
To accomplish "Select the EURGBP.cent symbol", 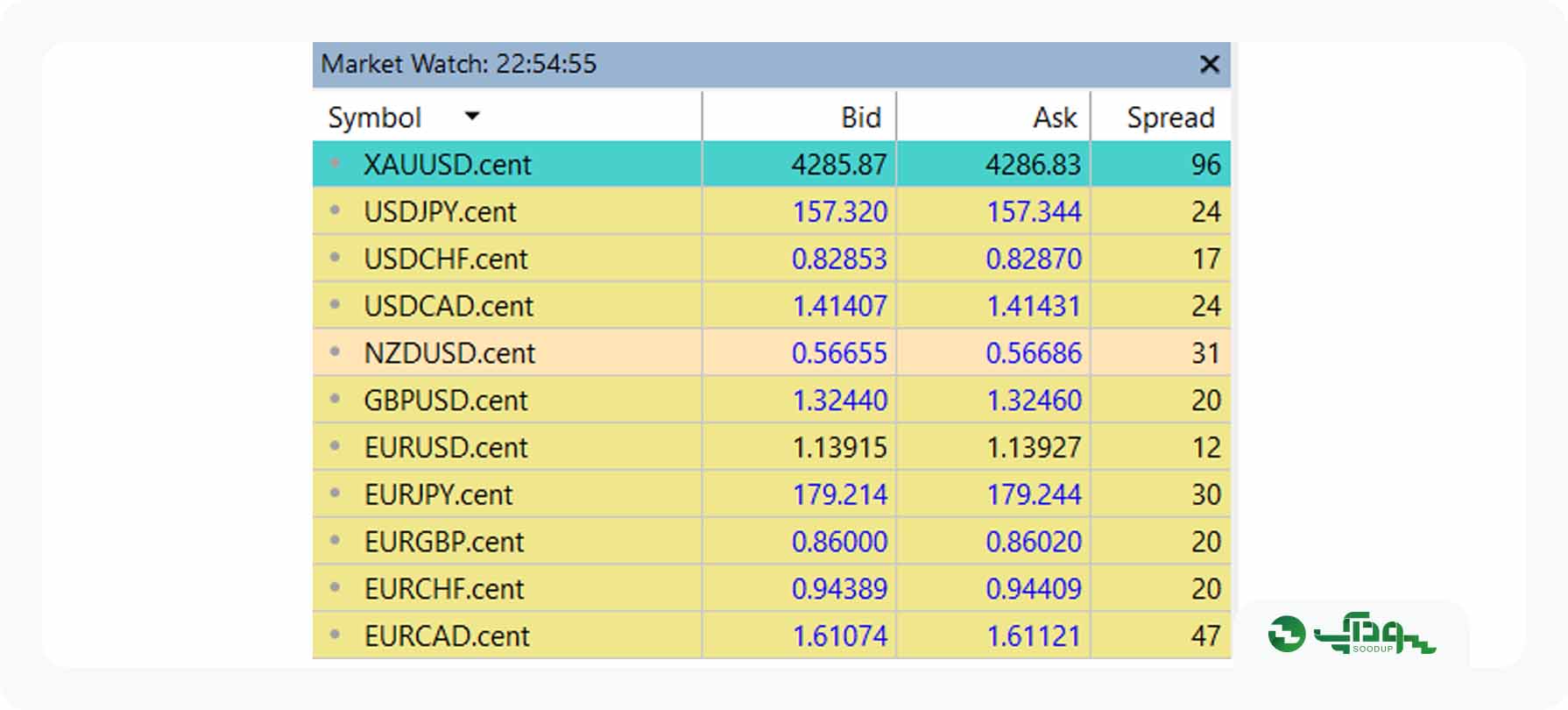I will (x=444, y=542).
